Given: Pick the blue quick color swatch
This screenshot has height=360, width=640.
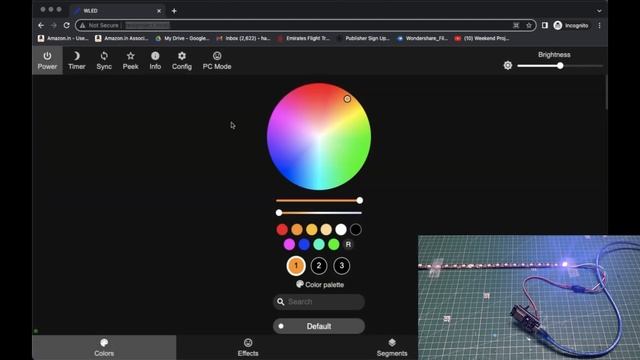Looking at the screenshot, I should pyautogui.click(x=304, y=244).
